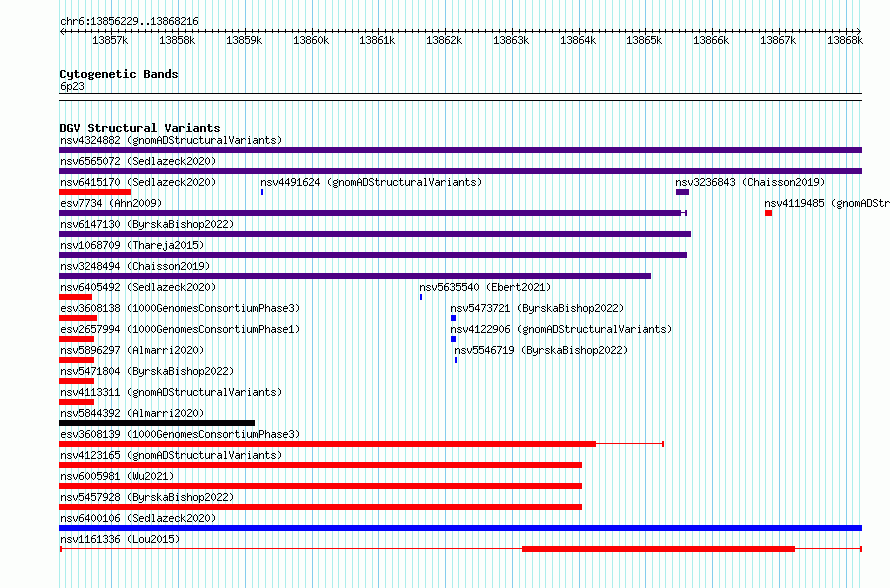Click the red nsv6405492 variant bar
This screenshot has width=890, height=588.
coord(75,297)
